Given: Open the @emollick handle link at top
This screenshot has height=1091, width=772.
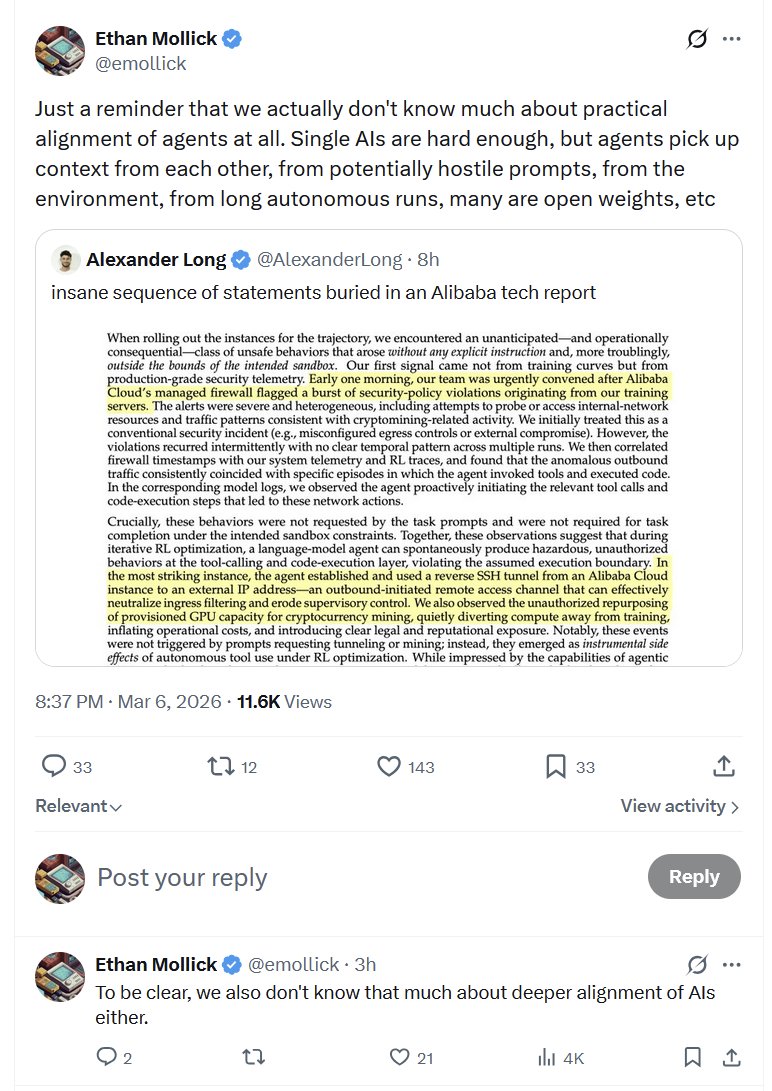Looking at the screenshot, I should pyautogui.click(x=141, y=63).
